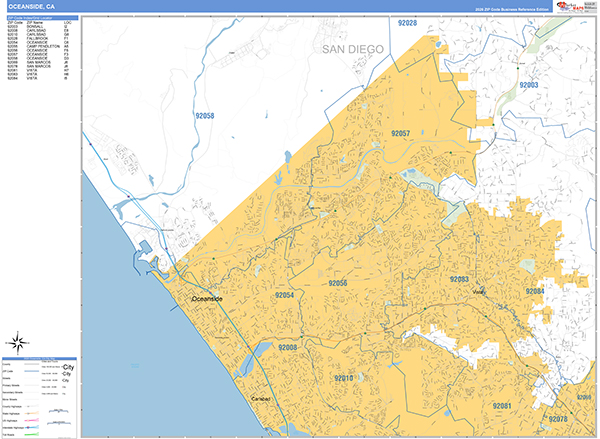Click the Oceanside city label on the map
The image size is (600, 439).
coord(209,298)
